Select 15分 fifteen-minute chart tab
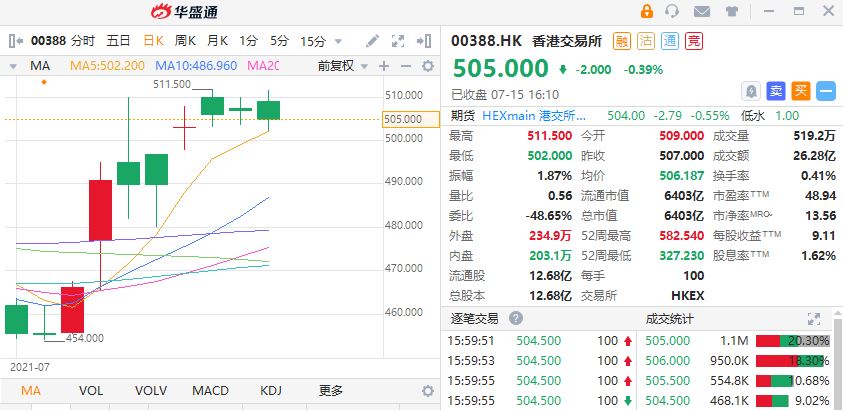 point(313,41)
